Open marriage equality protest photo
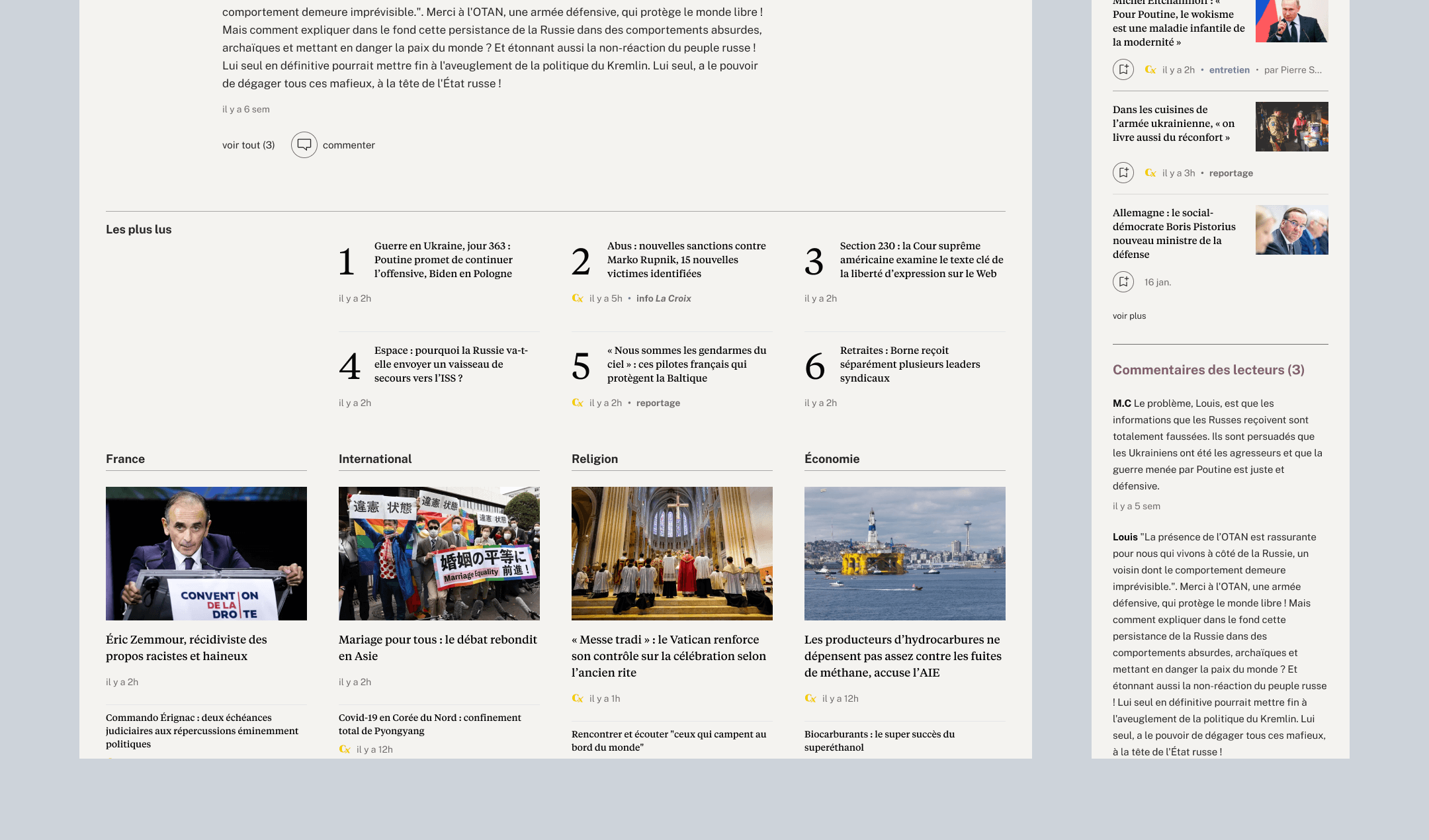 click(439, 554)
